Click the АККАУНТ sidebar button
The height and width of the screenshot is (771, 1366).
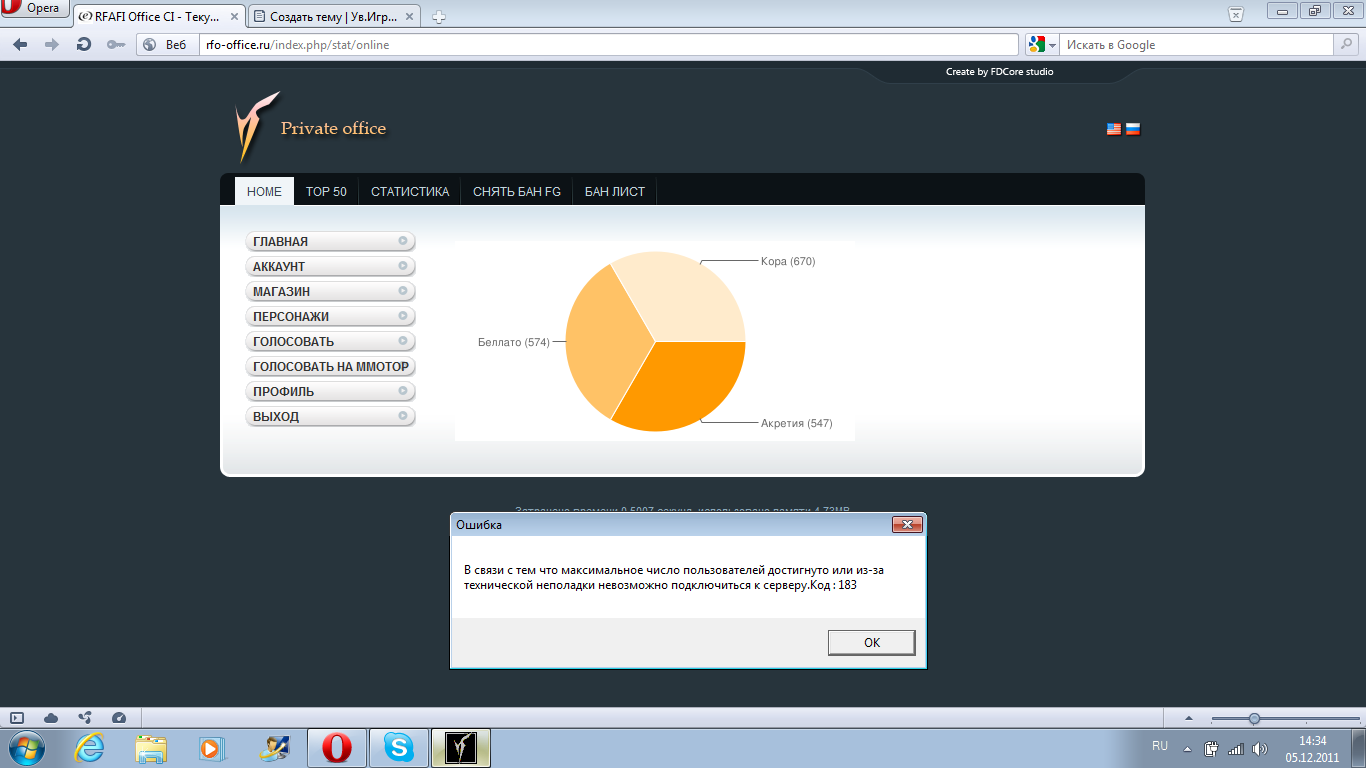(330, 267)
